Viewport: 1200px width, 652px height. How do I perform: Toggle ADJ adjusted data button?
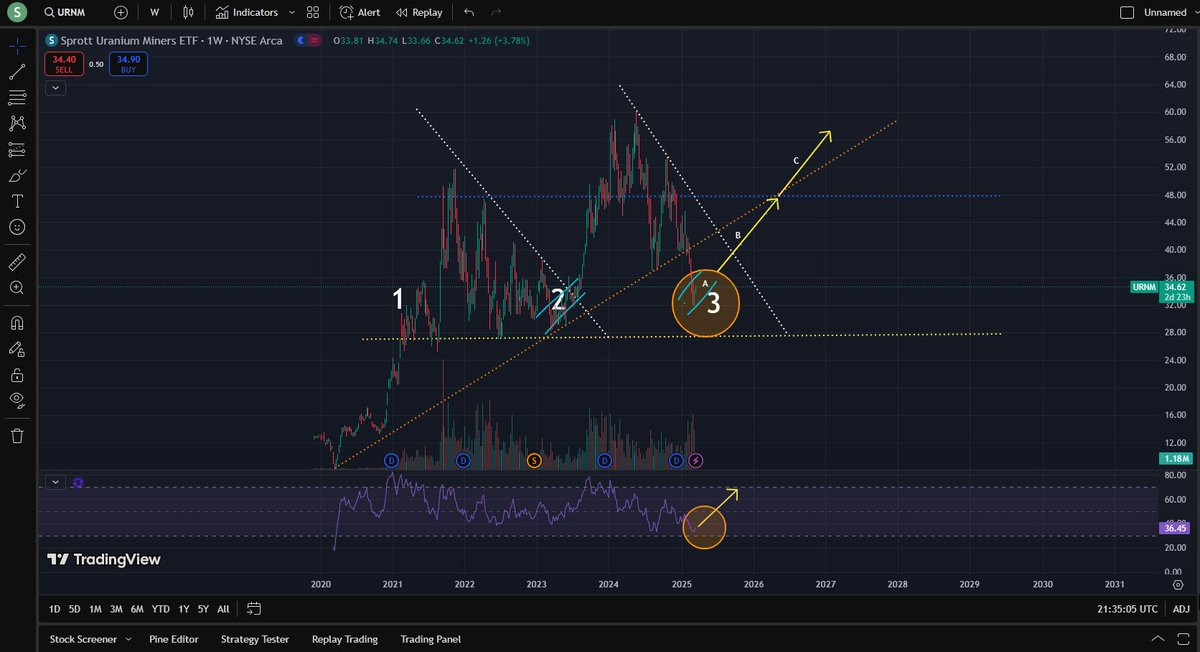pyautogui.click(x=1181, y=609)
